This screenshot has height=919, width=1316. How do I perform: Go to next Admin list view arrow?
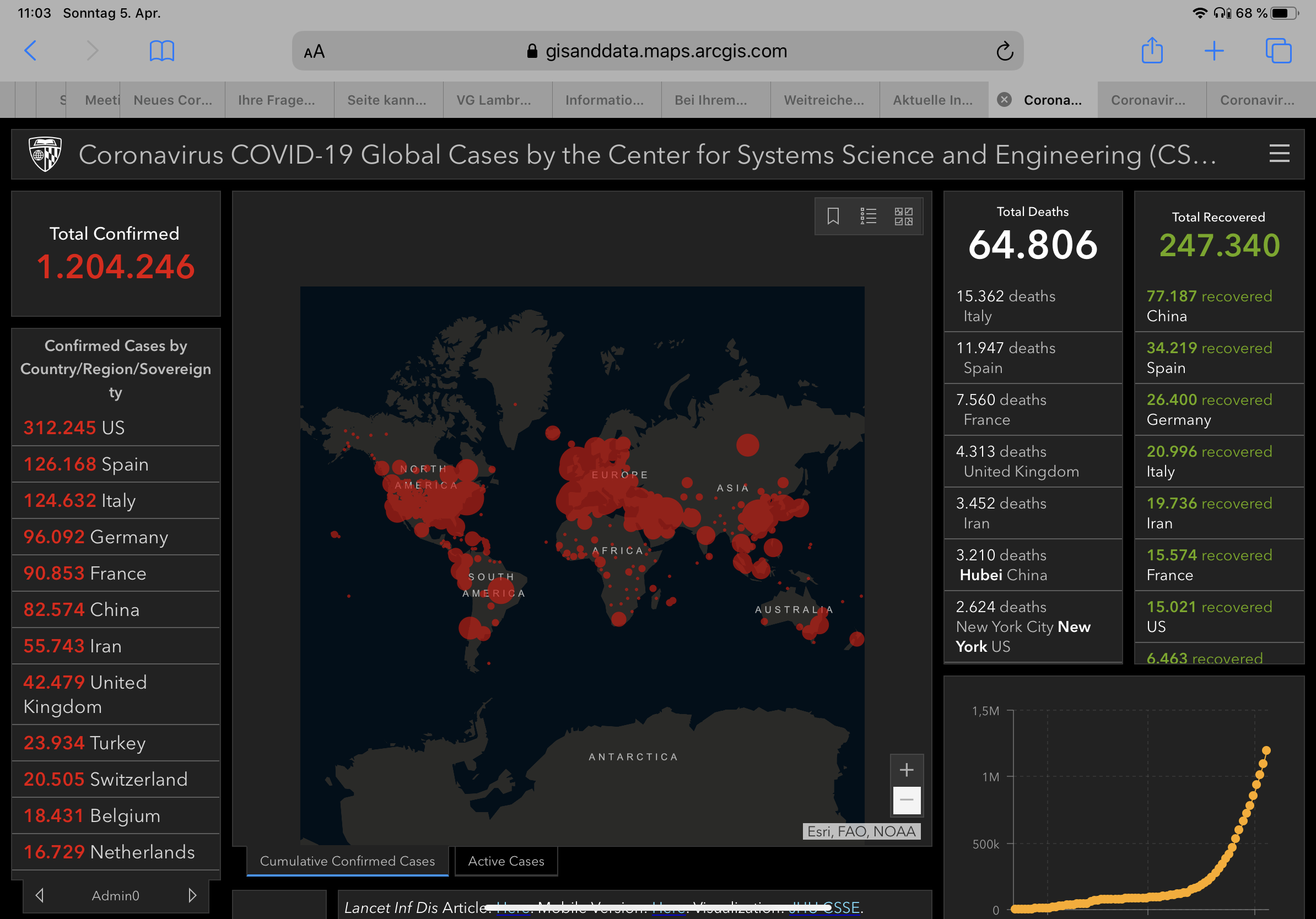click(x=192, y=895)
